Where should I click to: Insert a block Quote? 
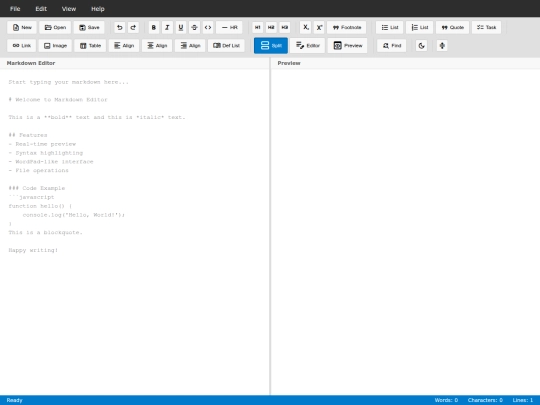click(453, 28)
